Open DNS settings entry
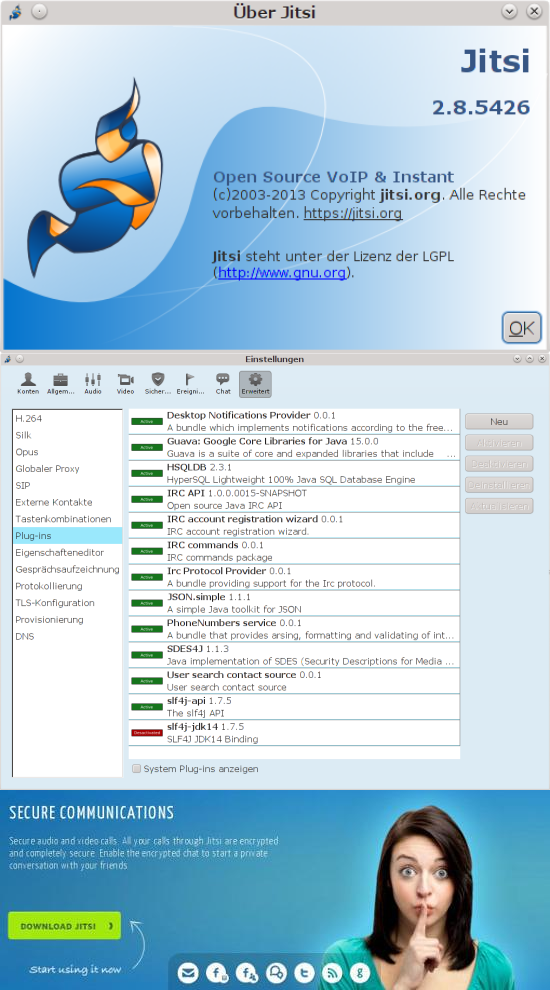Image resolution: width=550 pixels, height=990 pixels. click(67, 636)
